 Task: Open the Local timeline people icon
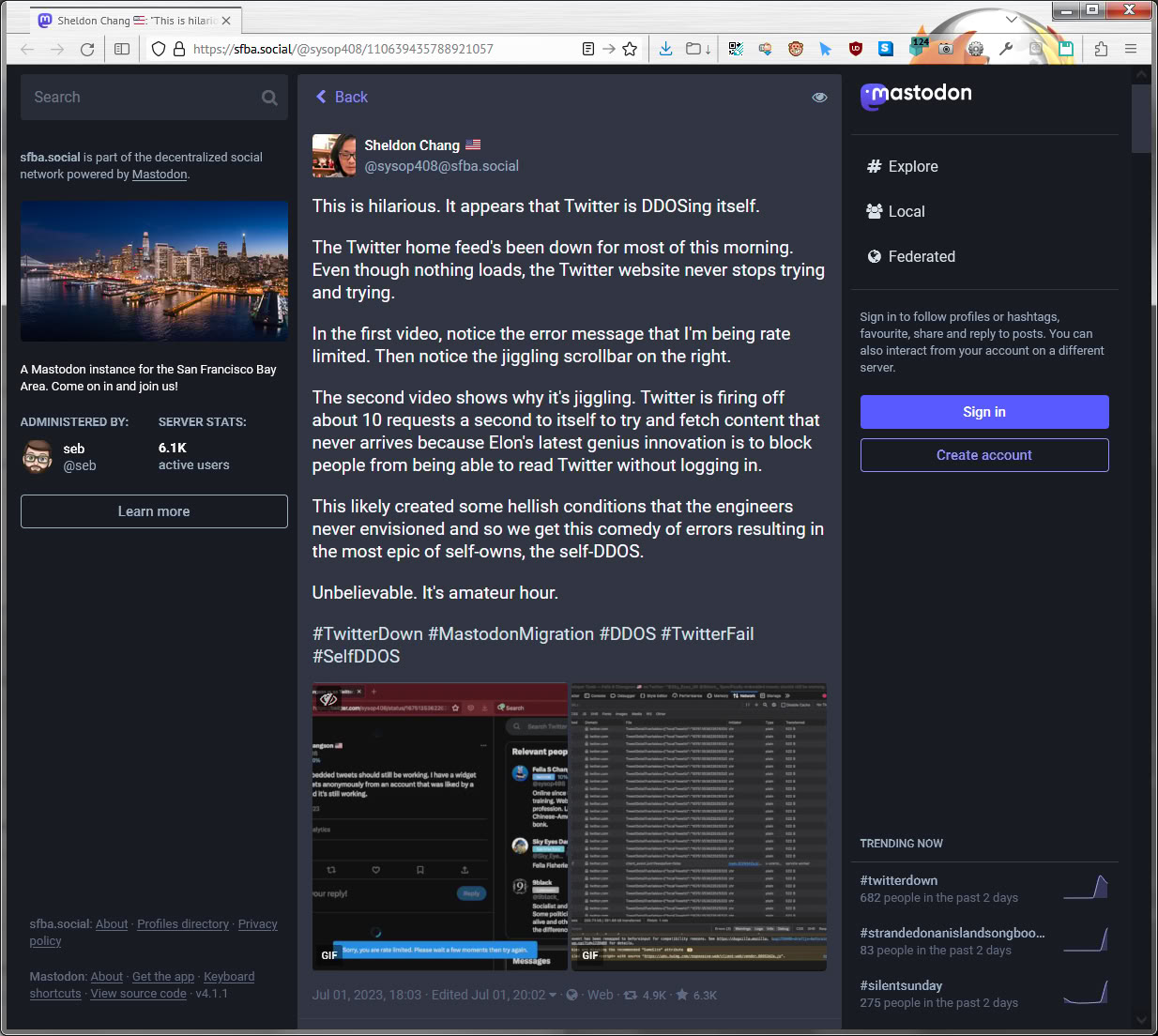point(874,211)
